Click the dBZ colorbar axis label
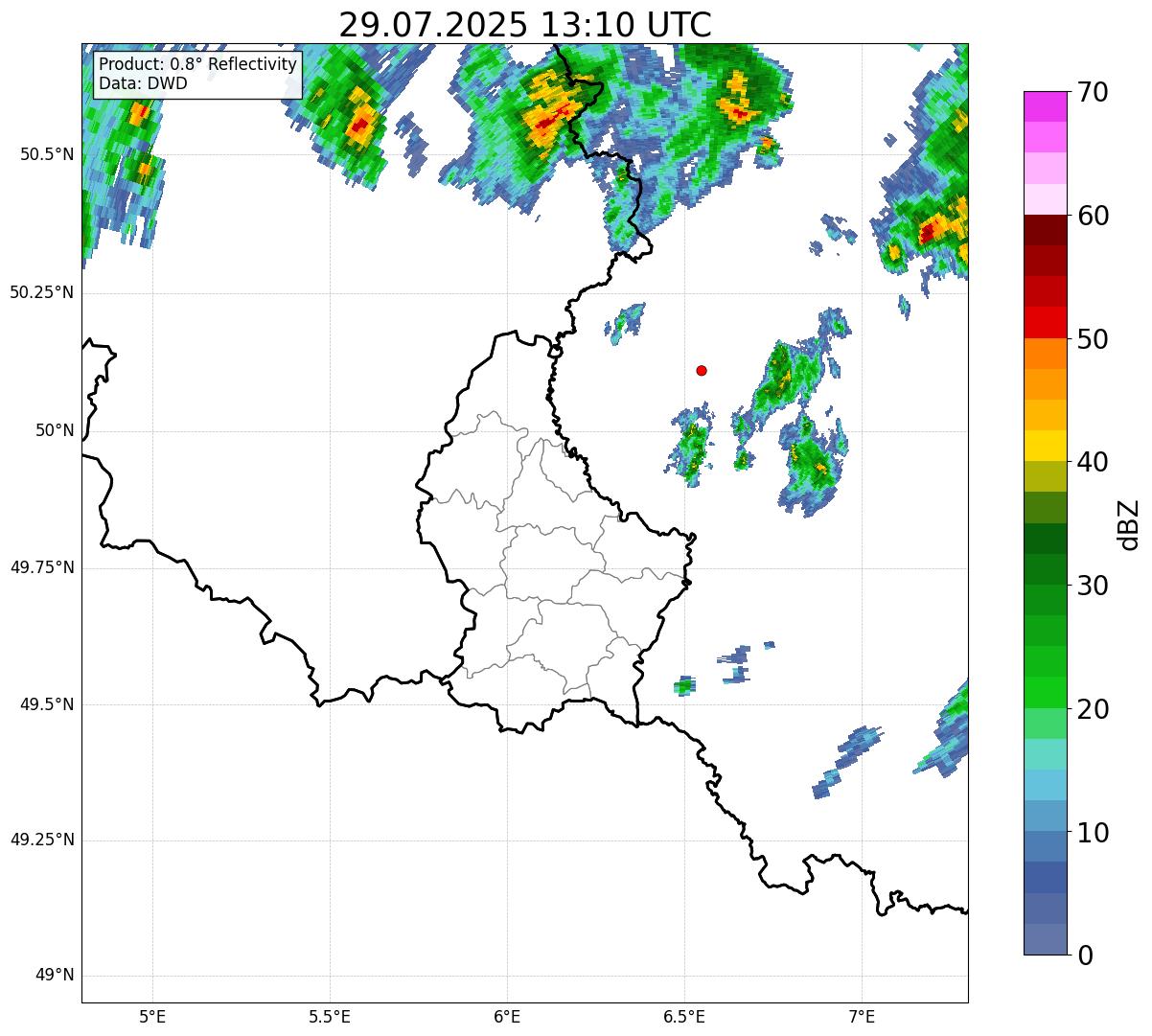The image size is (1152, 1036). pyautogui.click(x=1129, y=524)
